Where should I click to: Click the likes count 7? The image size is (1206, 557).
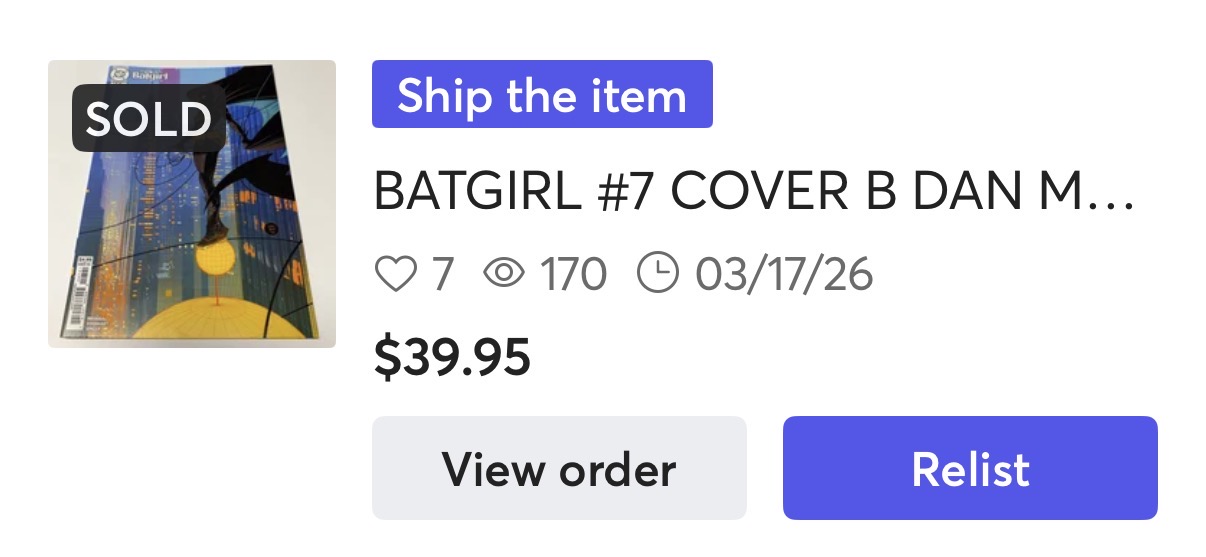442,274
